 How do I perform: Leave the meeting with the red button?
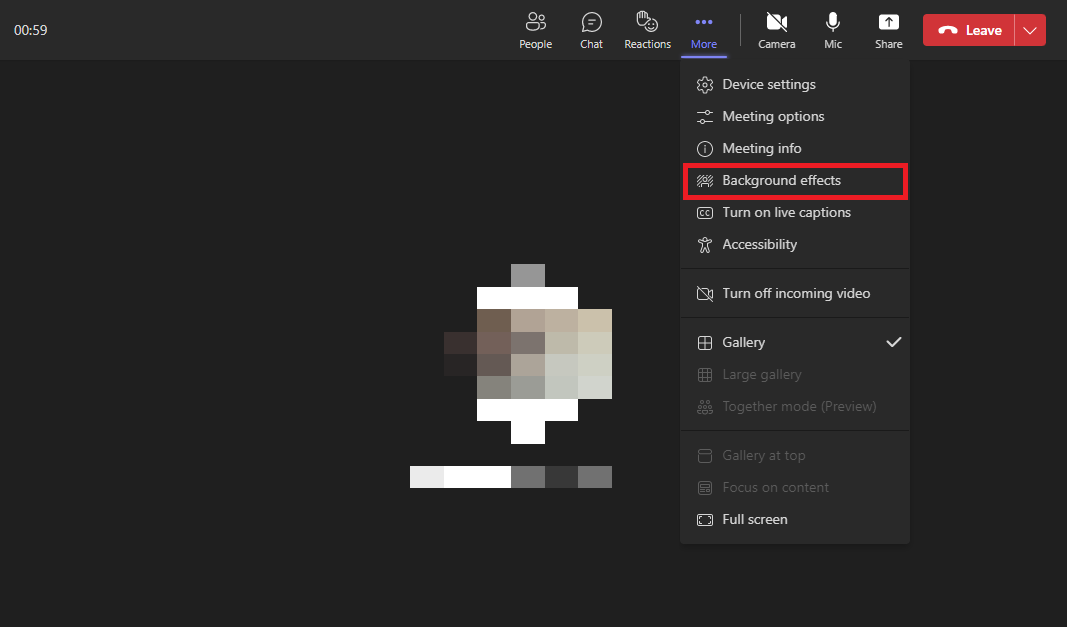click(969, 30)
